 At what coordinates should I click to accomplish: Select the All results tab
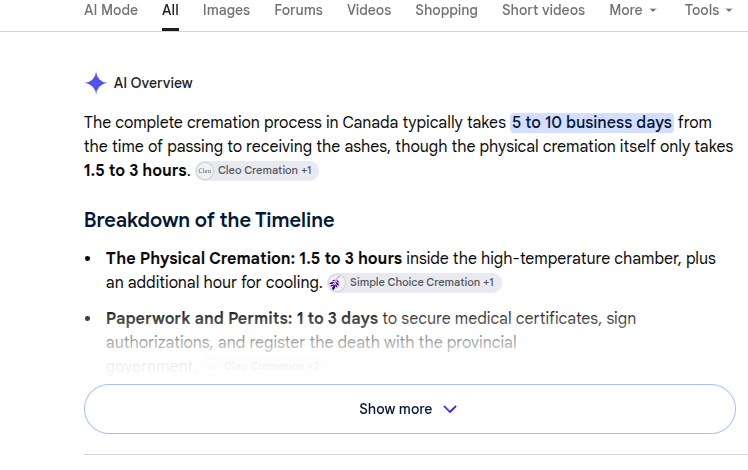coord(170,10)
